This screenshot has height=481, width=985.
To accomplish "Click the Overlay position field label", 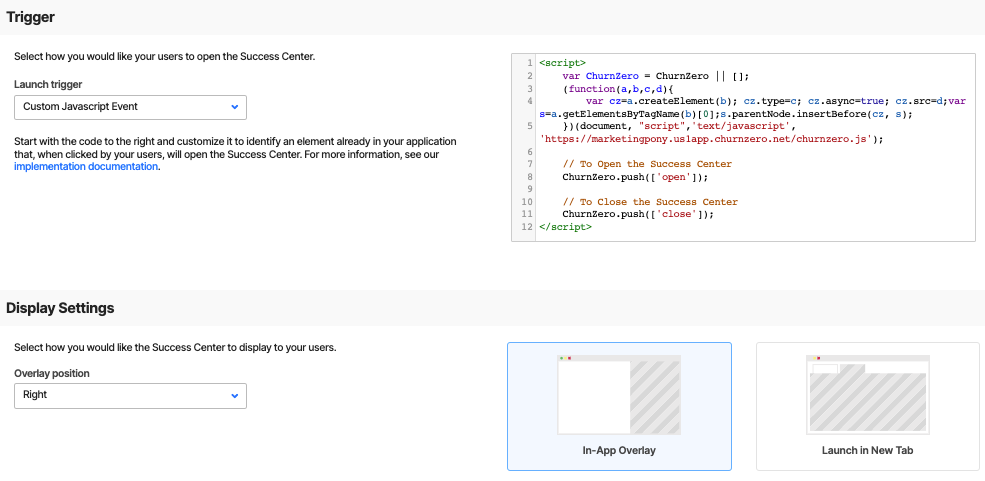I will coord(52,373).
